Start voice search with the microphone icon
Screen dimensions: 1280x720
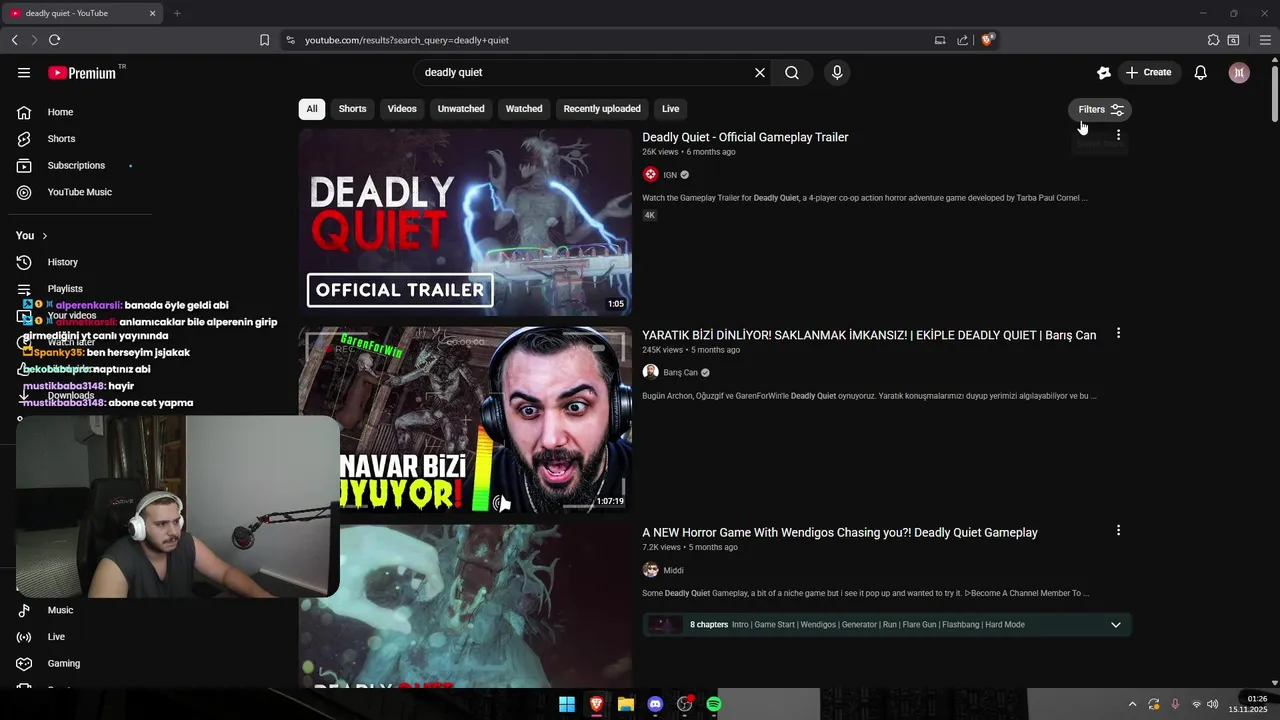tap(837, 72)
